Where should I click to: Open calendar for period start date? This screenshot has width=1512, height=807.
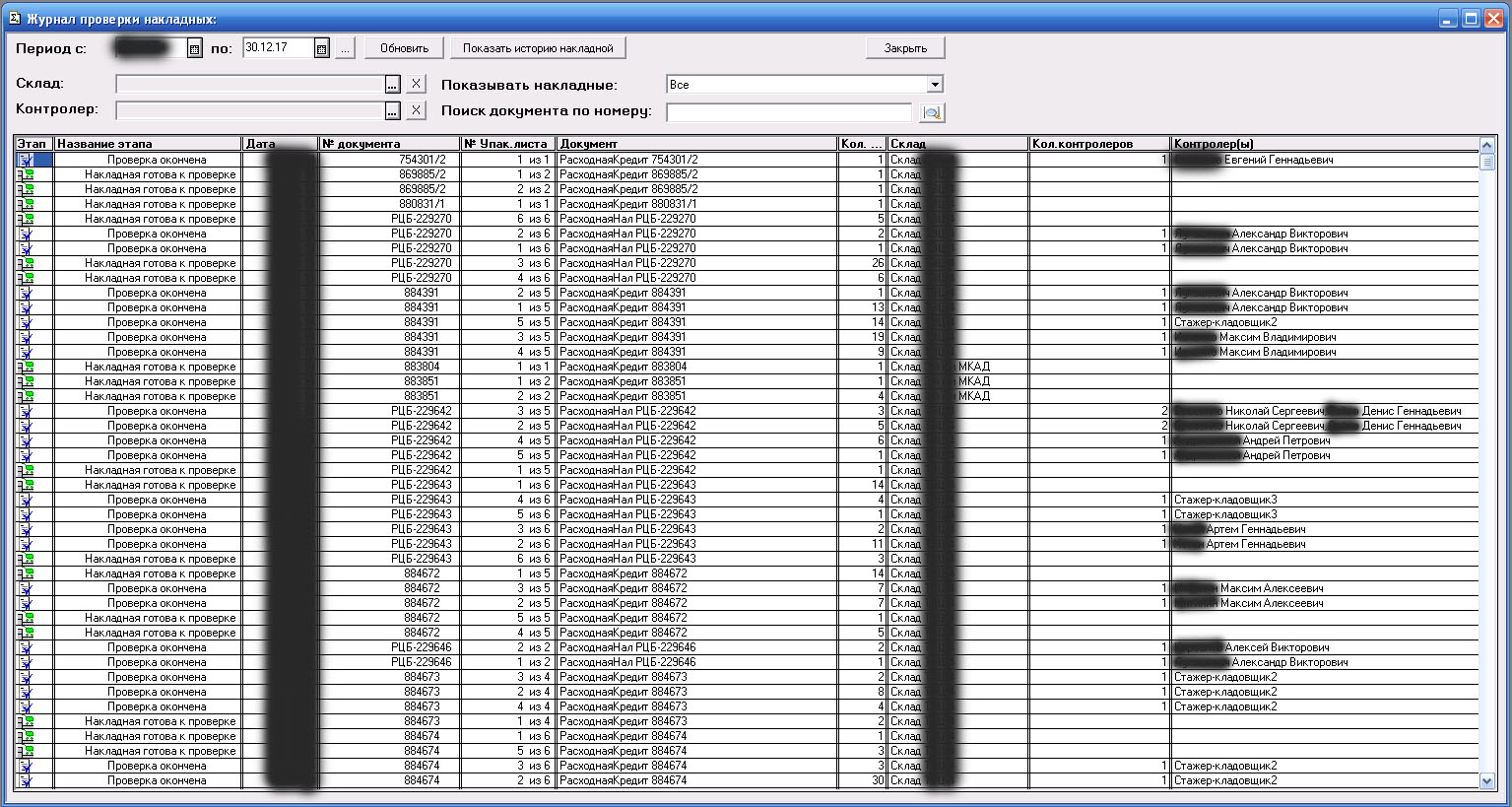[194, 48]
